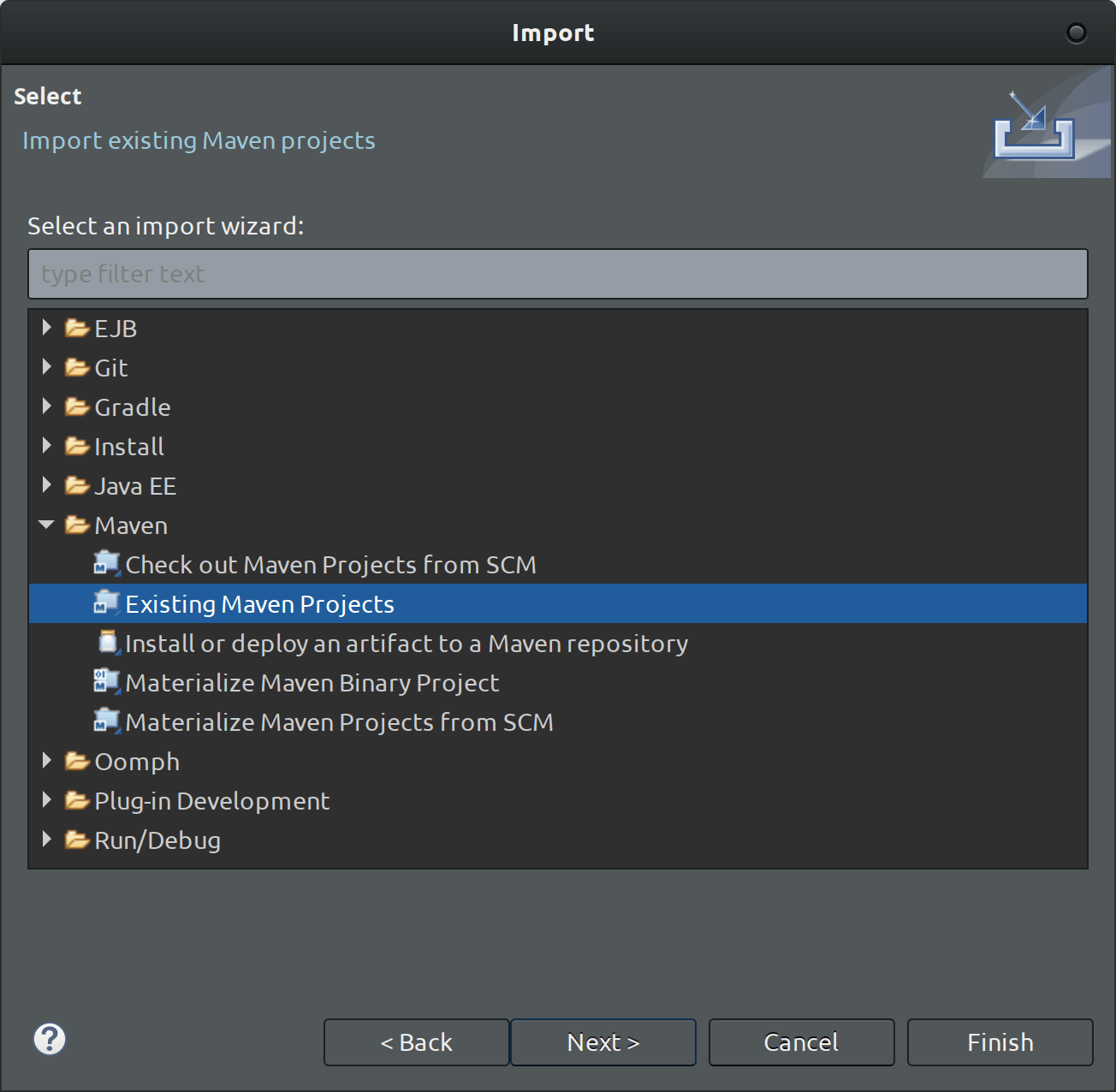Collapse the Maven category arrow

47,525
